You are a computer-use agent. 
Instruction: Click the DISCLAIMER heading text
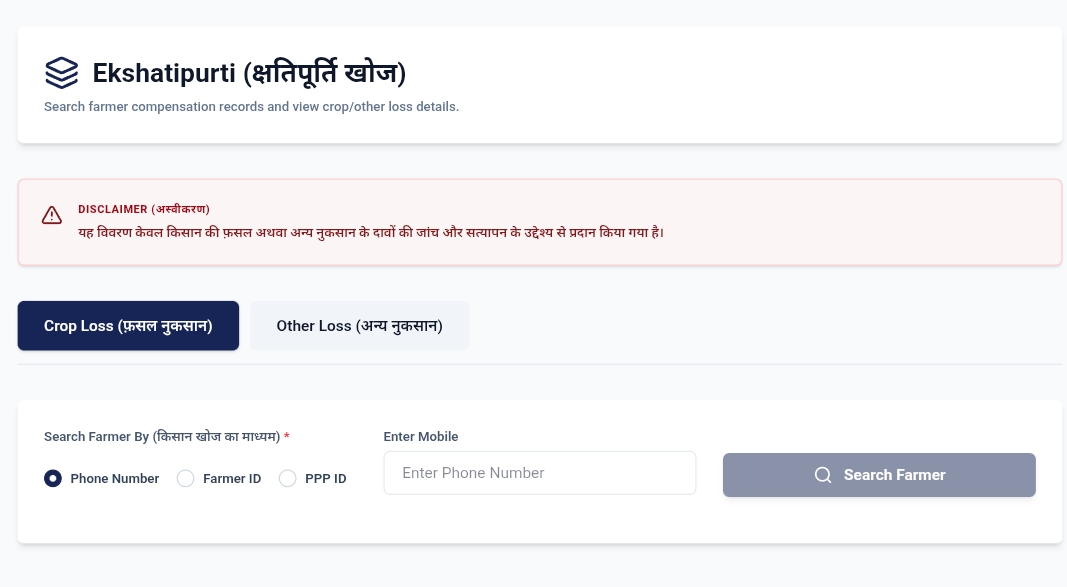(x=144, y=209)
